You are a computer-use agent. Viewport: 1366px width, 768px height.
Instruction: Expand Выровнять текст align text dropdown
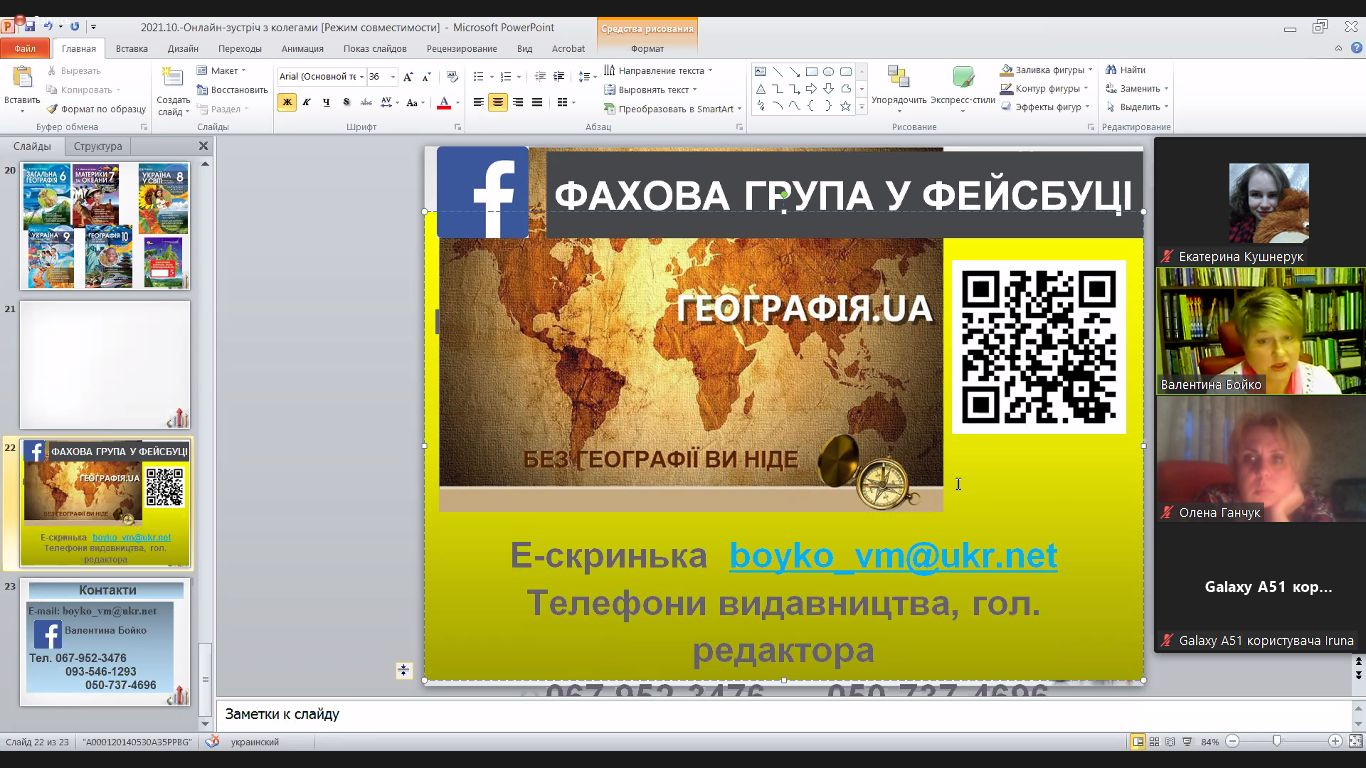coord(651,90)
